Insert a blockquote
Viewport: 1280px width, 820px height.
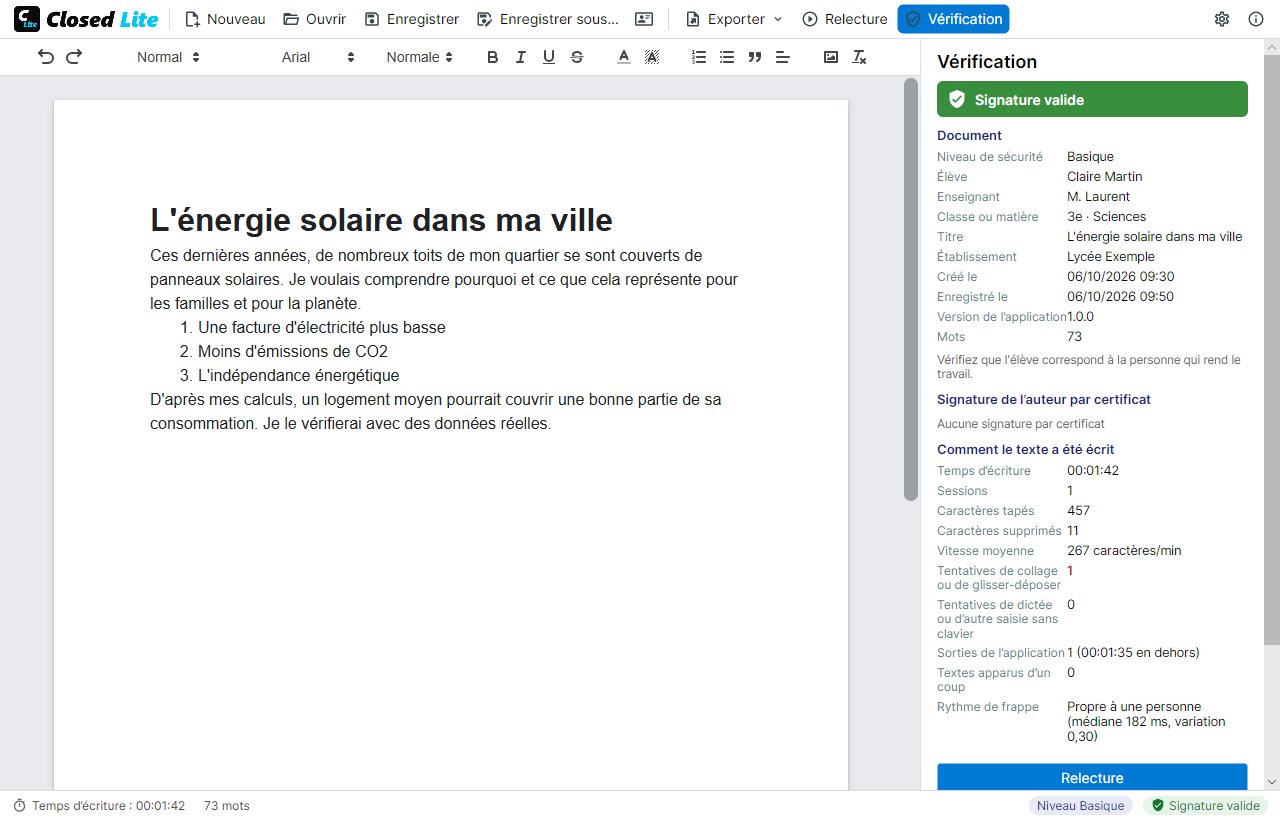coord(755,57)
